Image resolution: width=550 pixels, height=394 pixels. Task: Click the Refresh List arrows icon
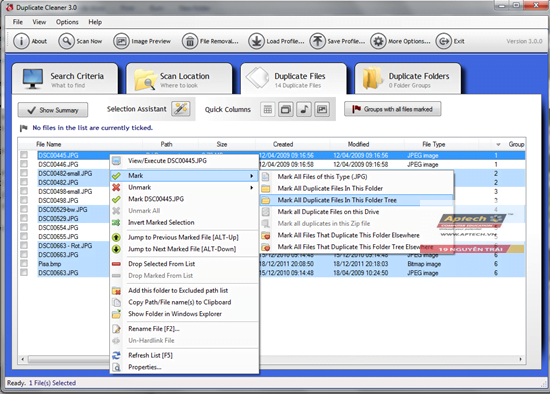pos(116,355)
